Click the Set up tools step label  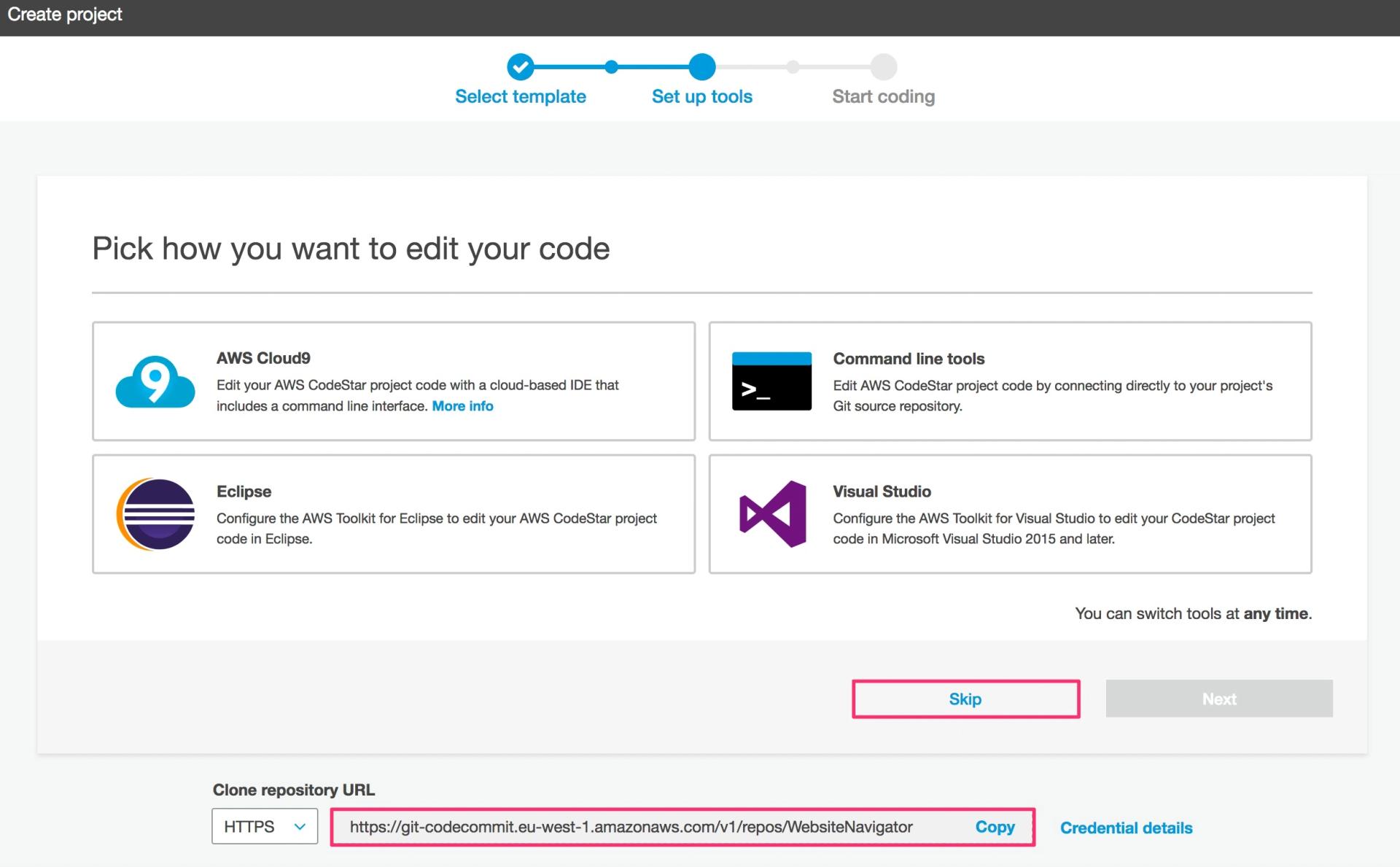click(702, 96)
